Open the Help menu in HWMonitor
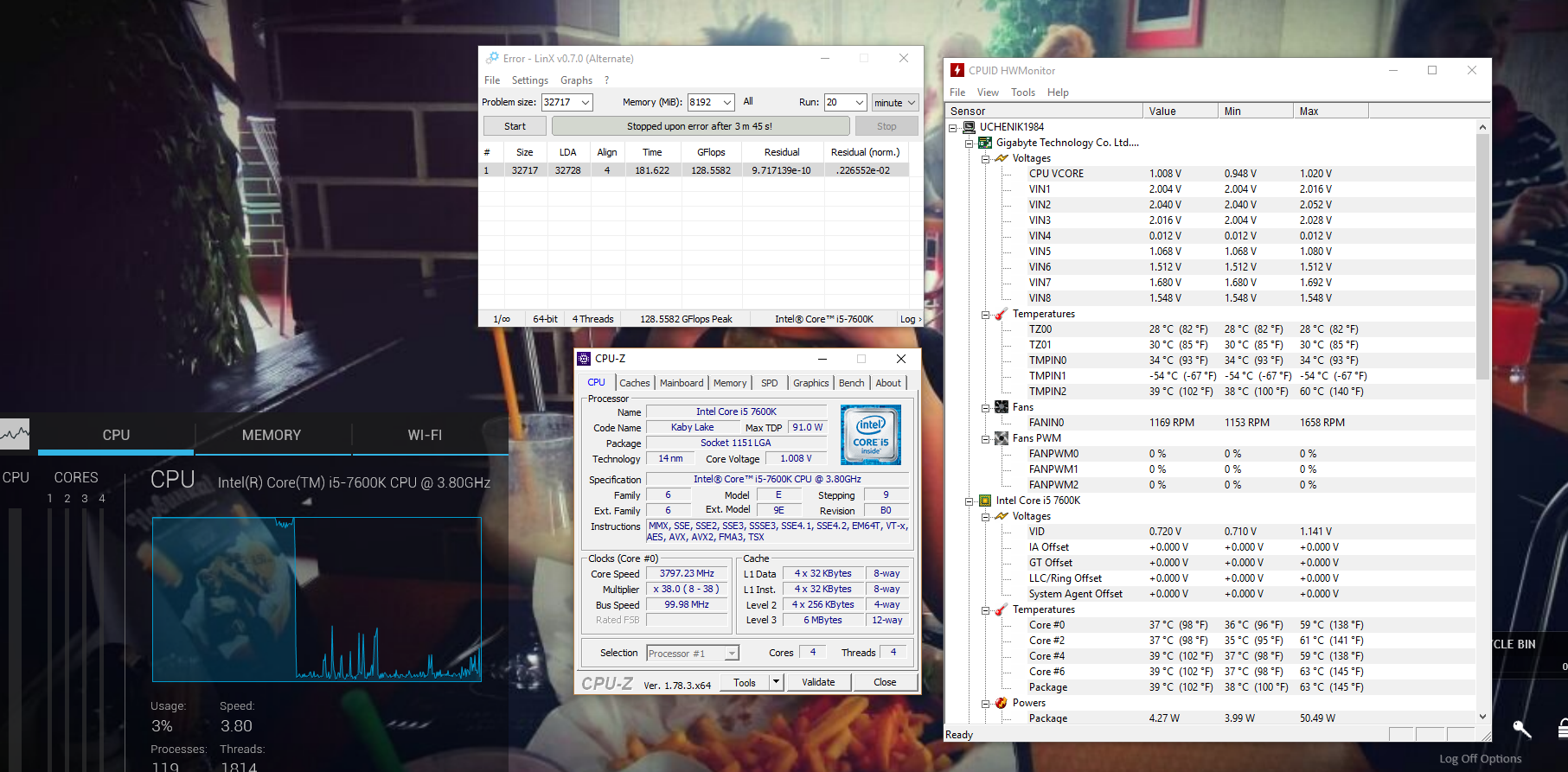The height and width of the screenshot is (772, 1568). point(1058,93)
